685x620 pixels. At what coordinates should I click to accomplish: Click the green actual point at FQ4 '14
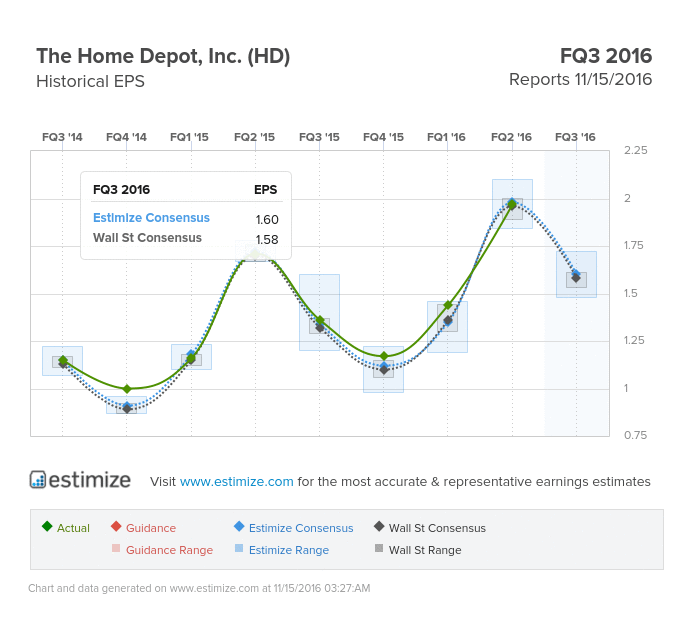coord(127,388)
